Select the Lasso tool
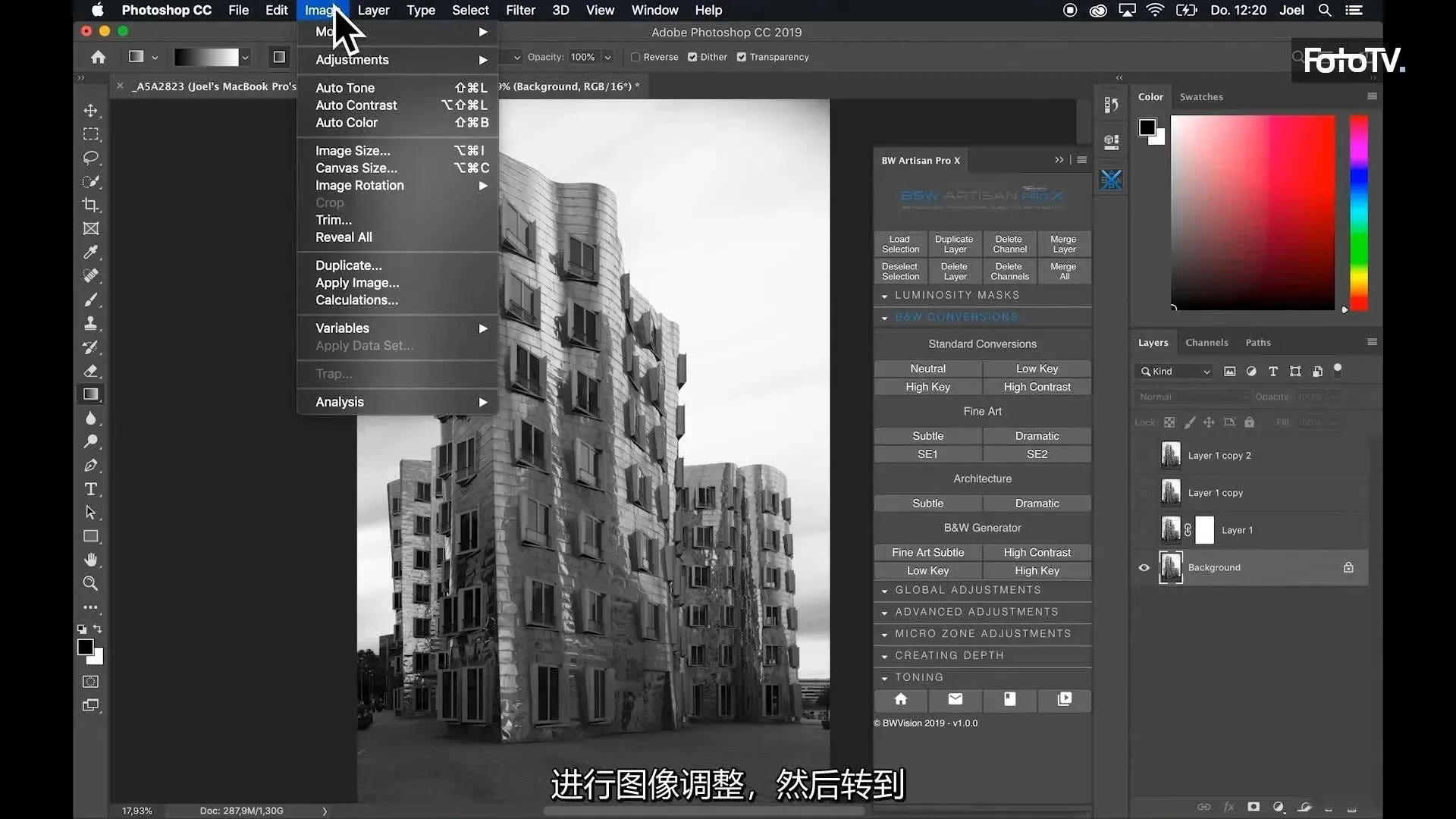1456x819 pixels. (91, 158)
